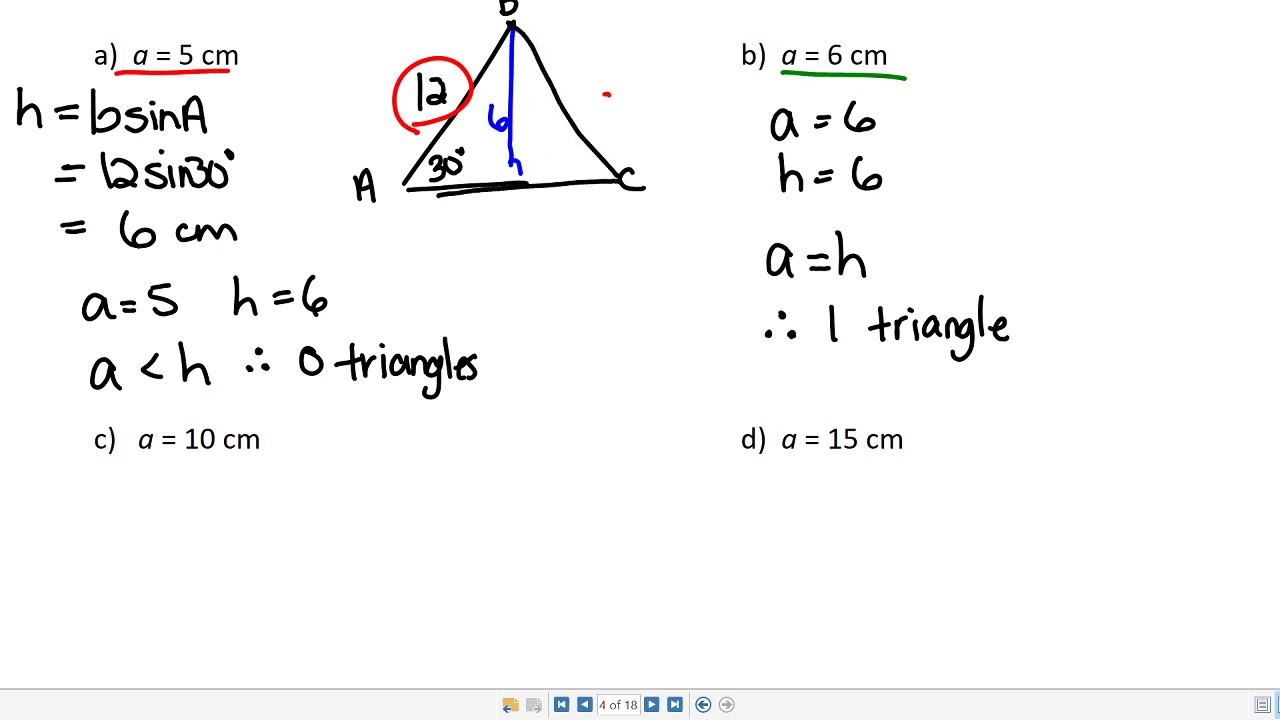Click the text 'd) a = 15 cm'
Screen dimensions: 1280x720
click(x=822, y=440)
